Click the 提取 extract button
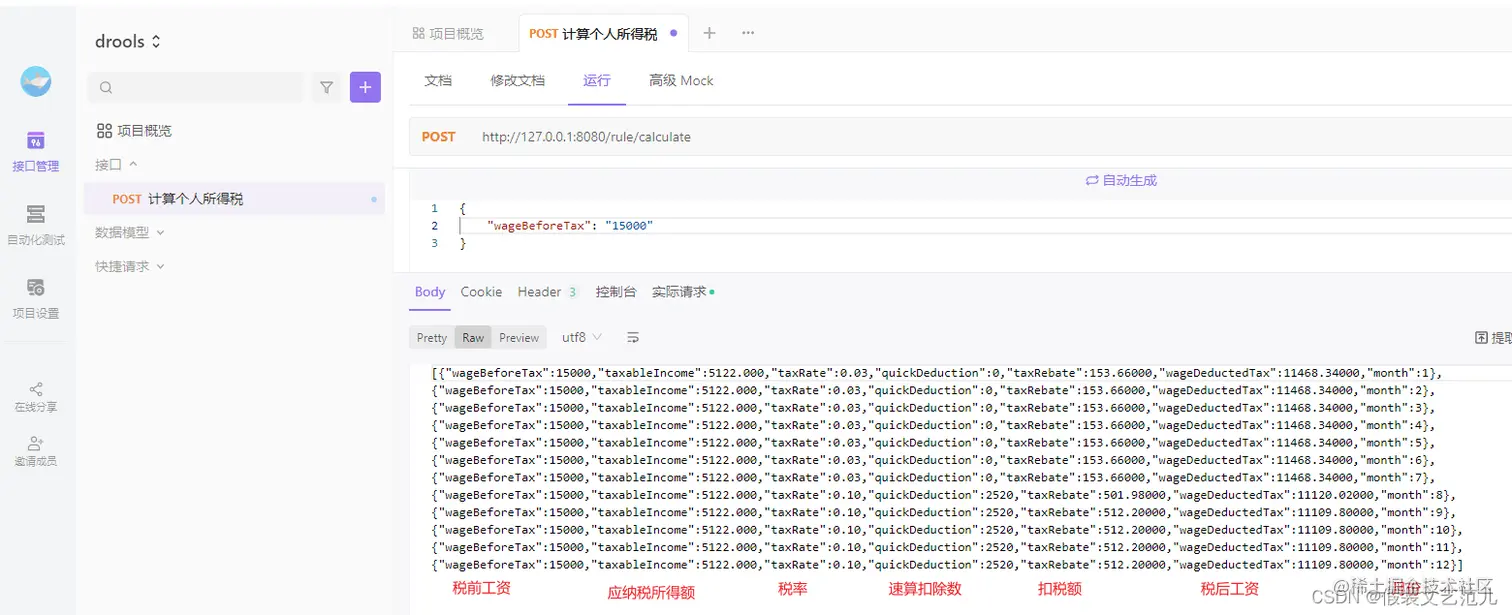The width and height of the screenshot is (1512, 615). pos(1493,338)
